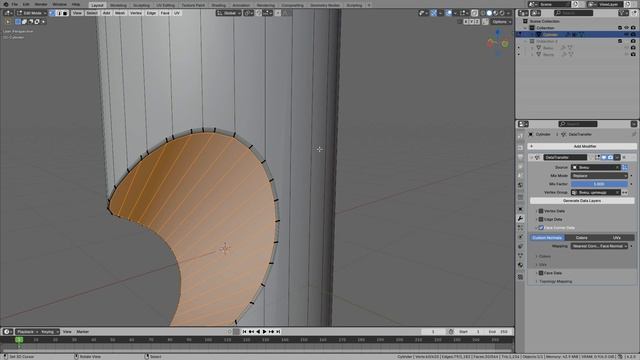Collapse the Collection tree item

click(525, 28)
